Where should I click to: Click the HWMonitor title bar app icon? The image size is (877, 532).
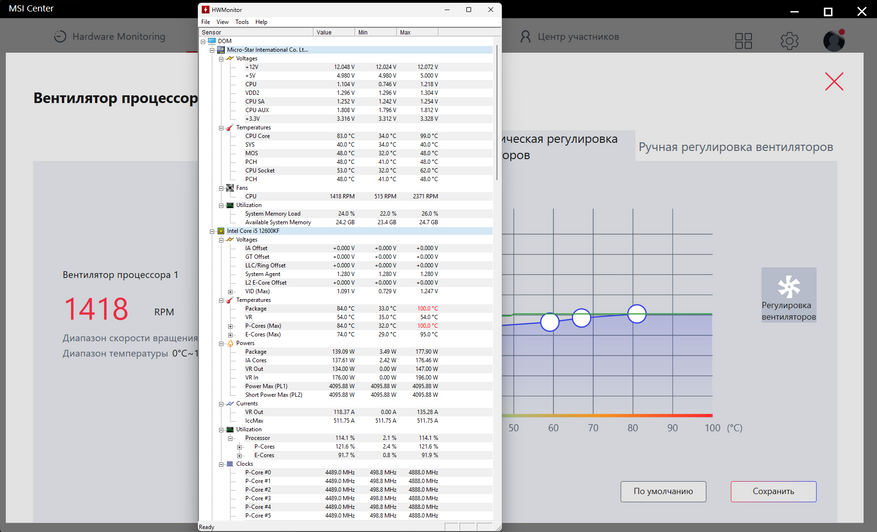205,10
